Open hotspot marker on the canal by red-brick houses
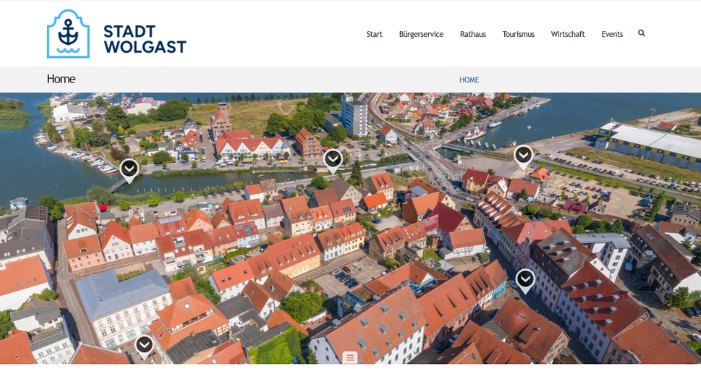 tap(333, 161)
